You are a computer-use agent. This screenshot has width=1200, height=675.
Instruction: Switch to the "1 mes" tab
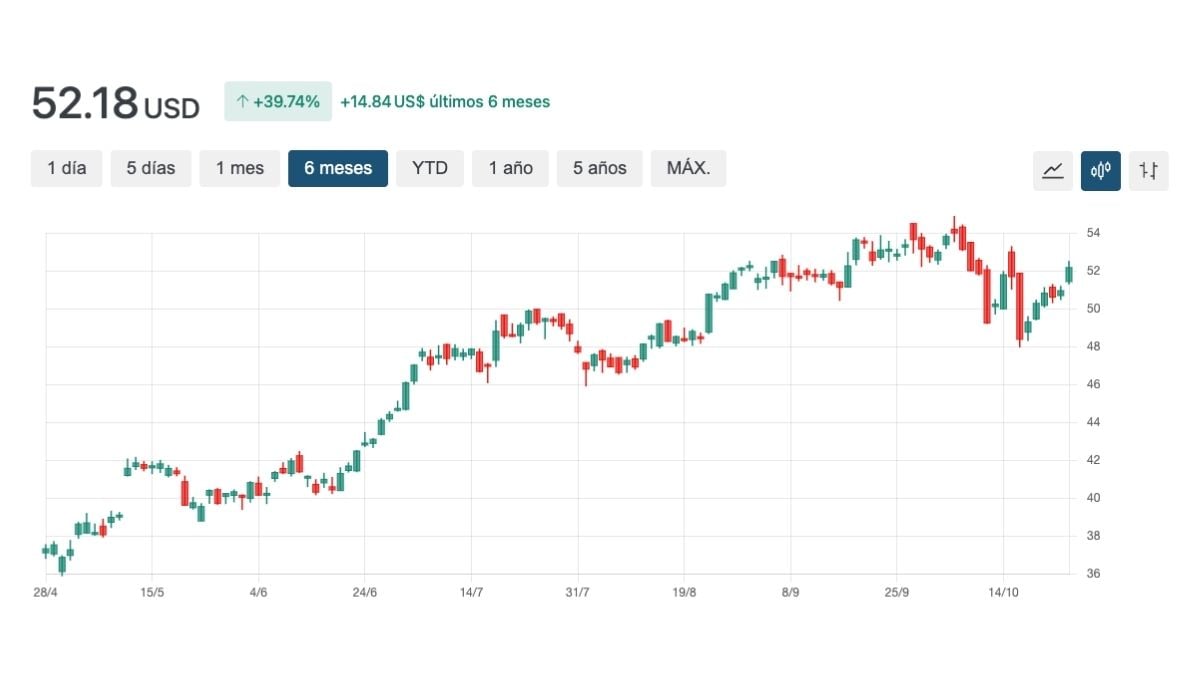click(239, 168)
